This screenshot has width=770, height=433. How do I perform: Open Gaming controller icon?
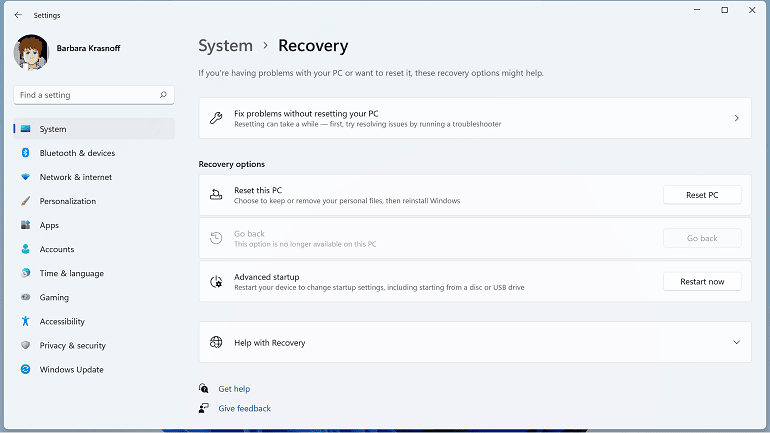coord(26,297)
